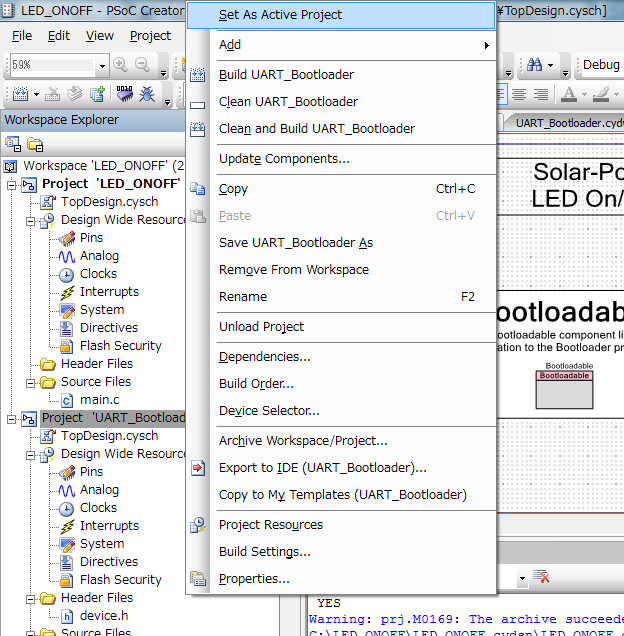
Task: Select main.c source file
Action: (x=99, y=400)
